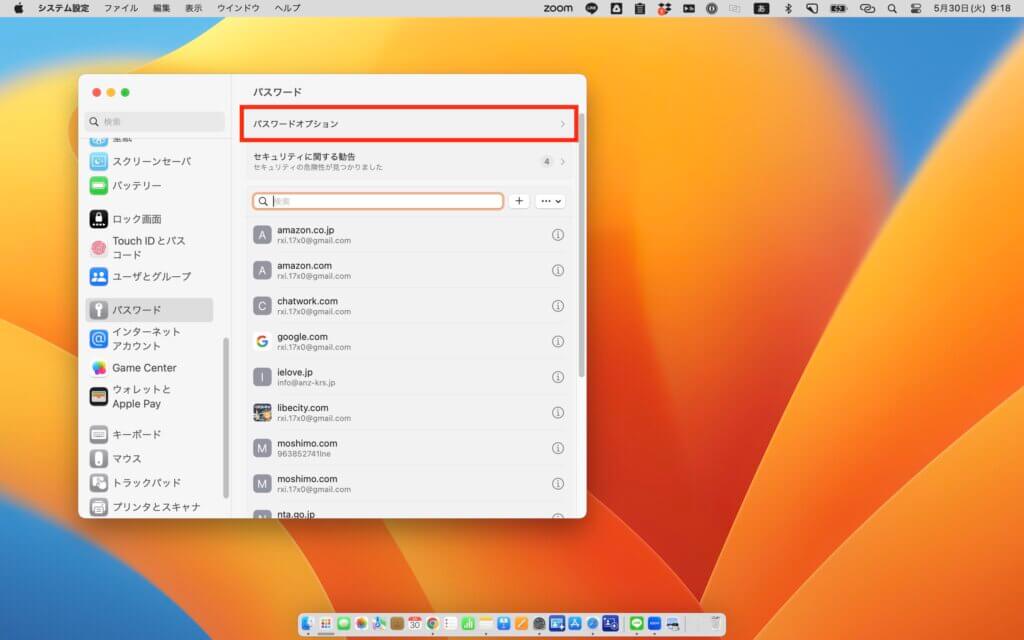The height and width of the screenshot is (640, 1024).
Task: Click the Google logo of google.com
Action: pos(262,342)
